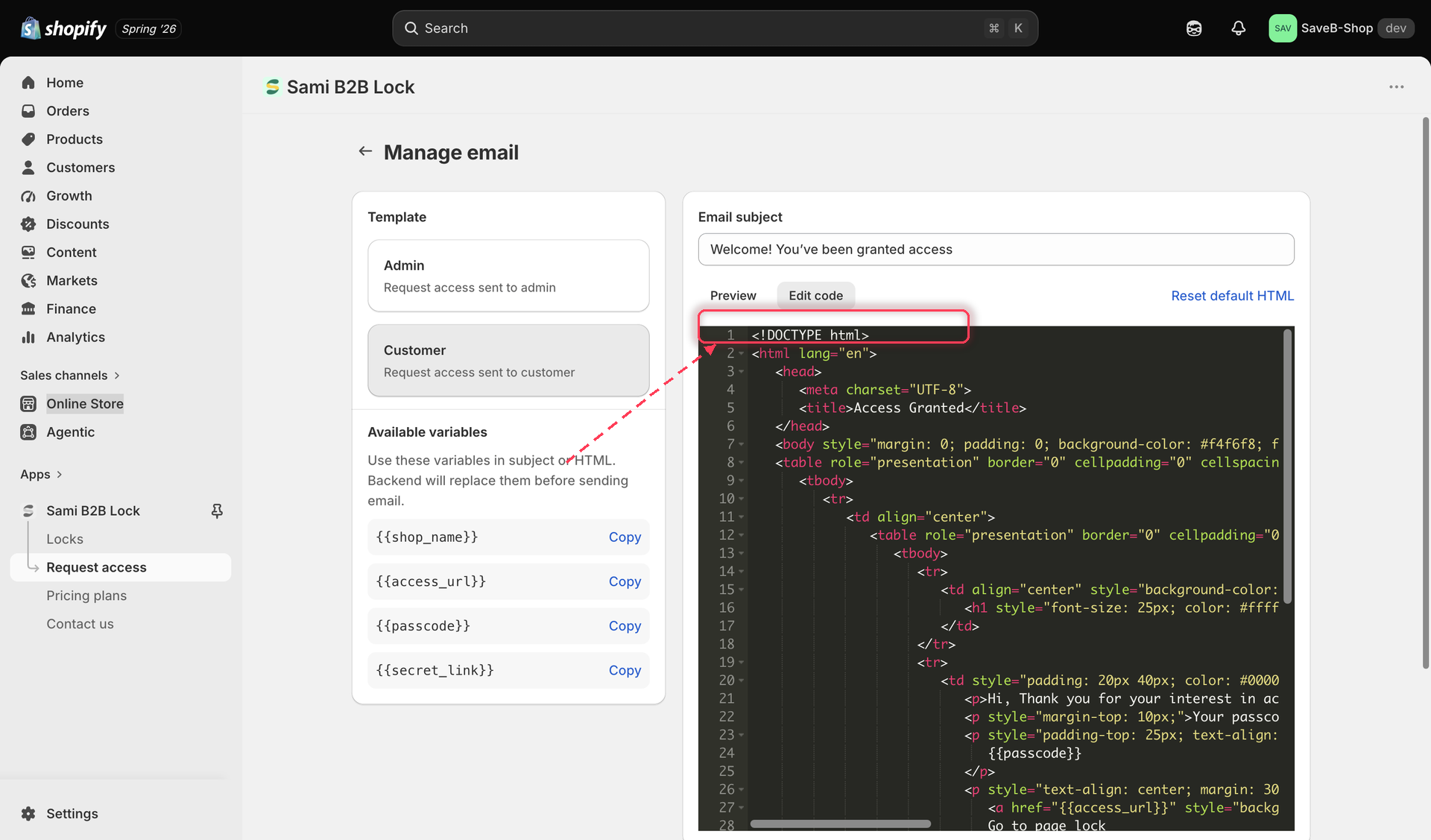1431x840 pixels.
Task: Open the Locks app page
Action: [x=65, y=539]
